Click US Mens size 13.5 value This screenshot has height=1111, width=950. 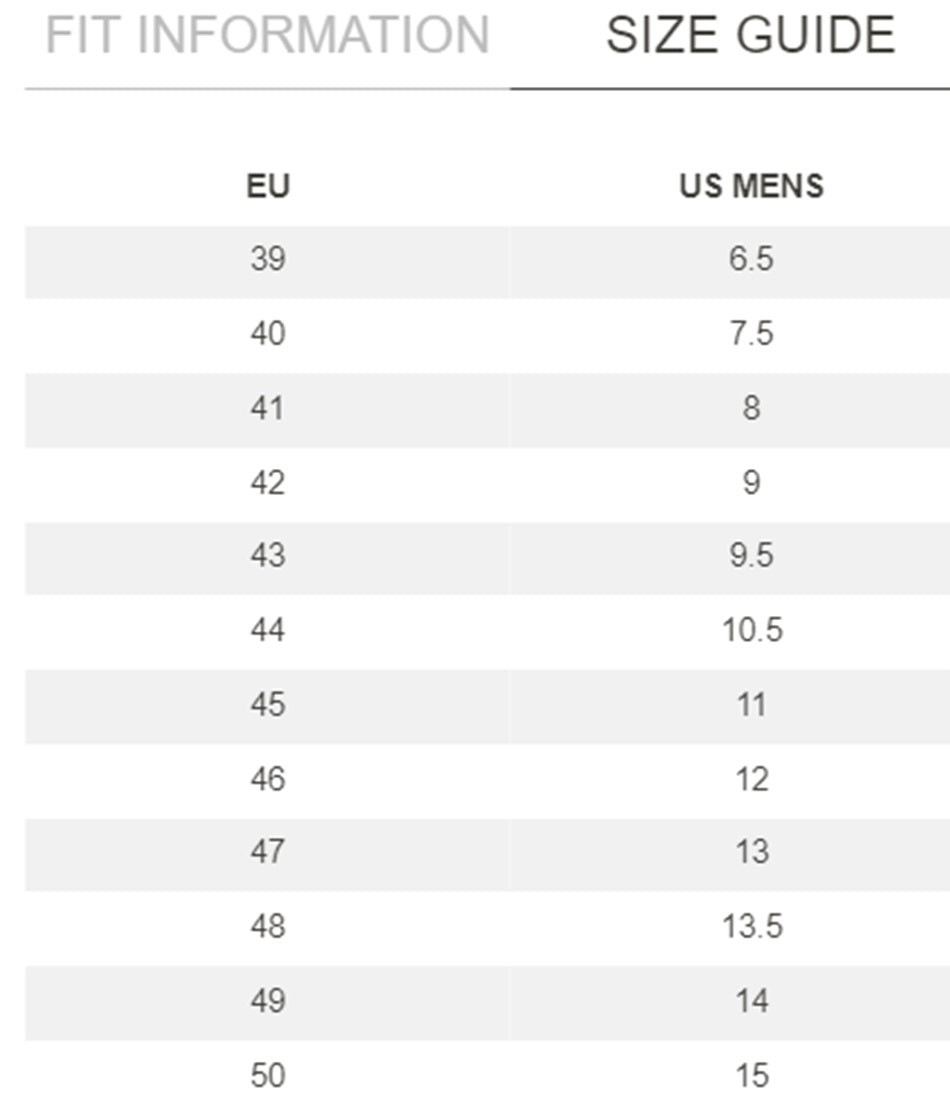752,927
